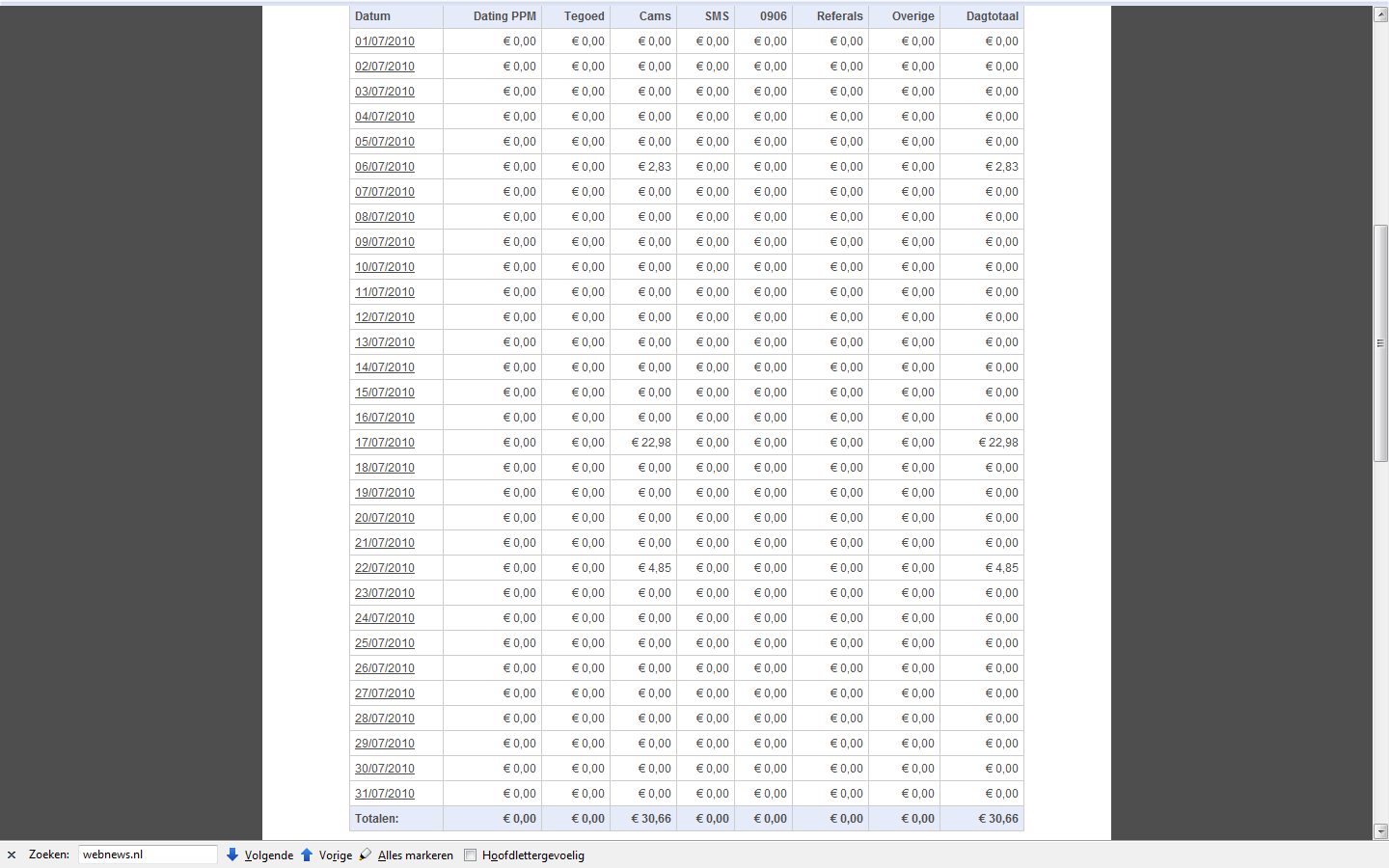The height and width of the screenshot is (868, 1389).
Task: Click the blue up arrow Vorige icon
Action: [307, 854]
